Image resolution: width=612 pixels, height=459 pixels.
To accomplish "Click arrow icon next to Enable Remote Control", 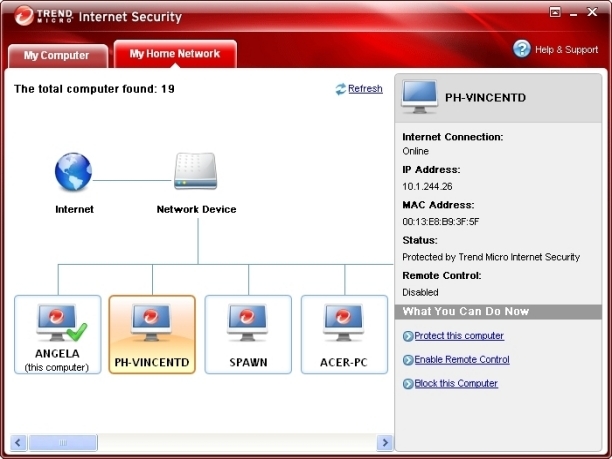I will pos(408,360).
